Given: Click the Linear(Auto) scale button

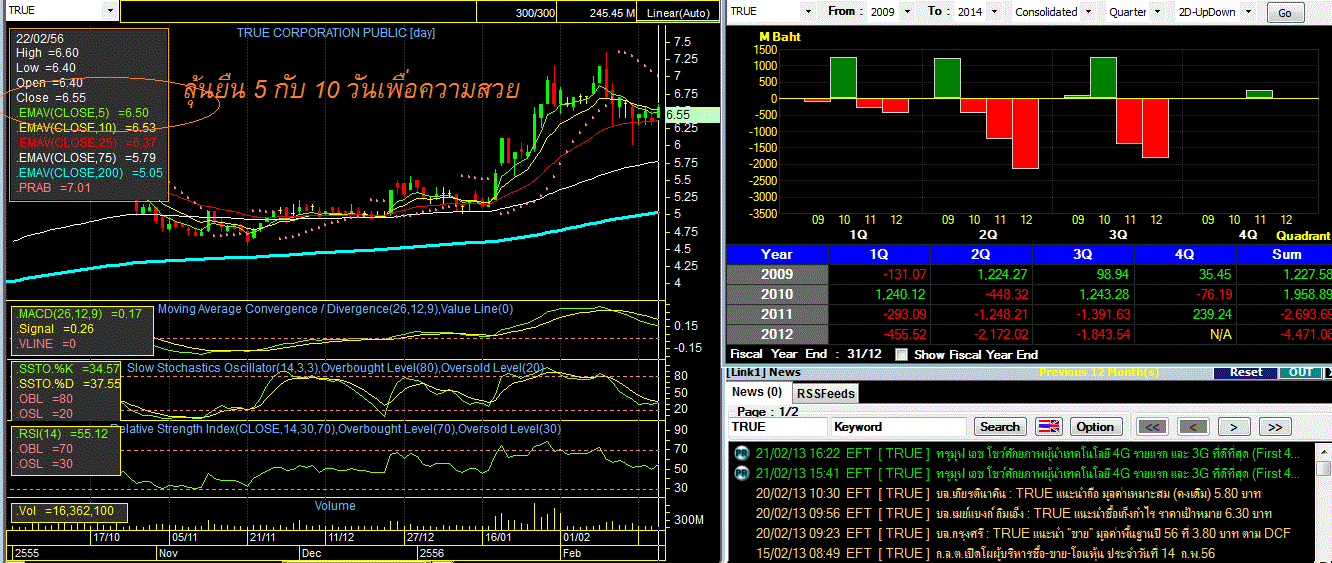Looking at the screenshot, I should pos(679,13).
